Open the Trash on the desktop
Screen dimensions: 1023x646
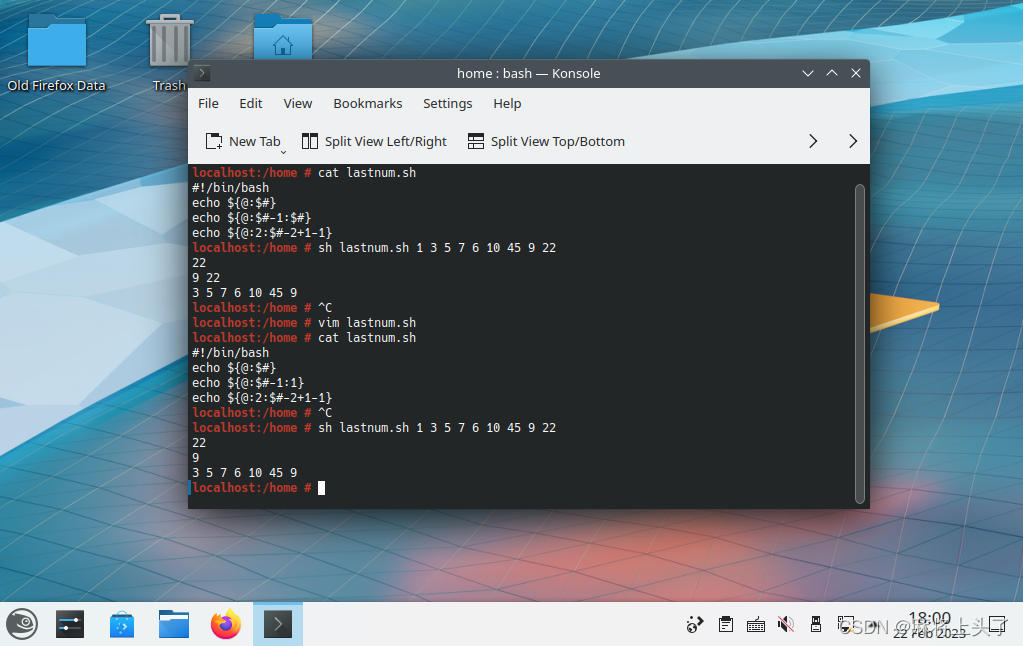(168, 40)
